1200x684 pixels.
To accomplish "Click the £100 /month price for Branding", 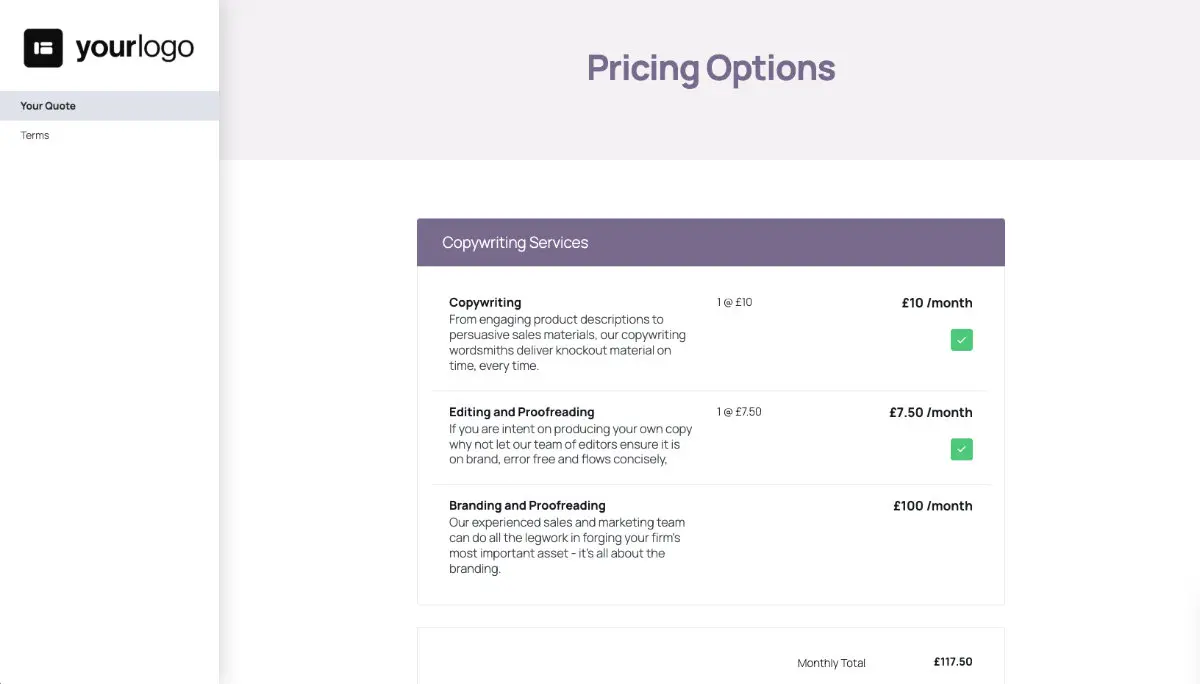I will pyautogui.click(x=932, y=506).
